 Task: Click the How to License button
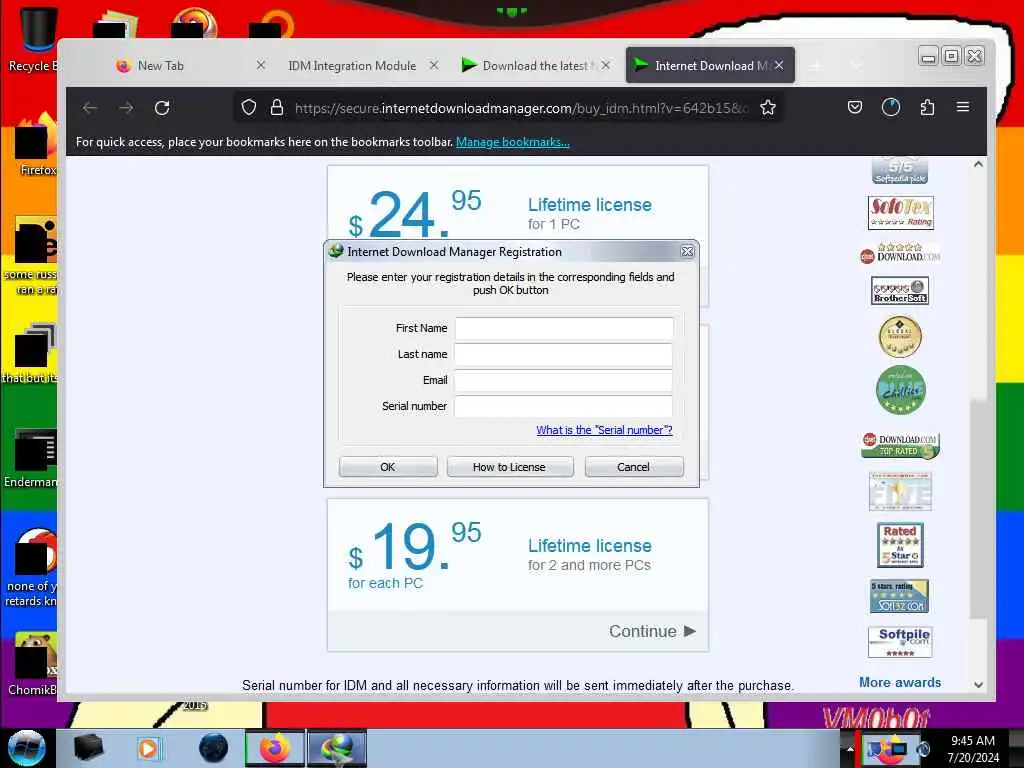509,467
